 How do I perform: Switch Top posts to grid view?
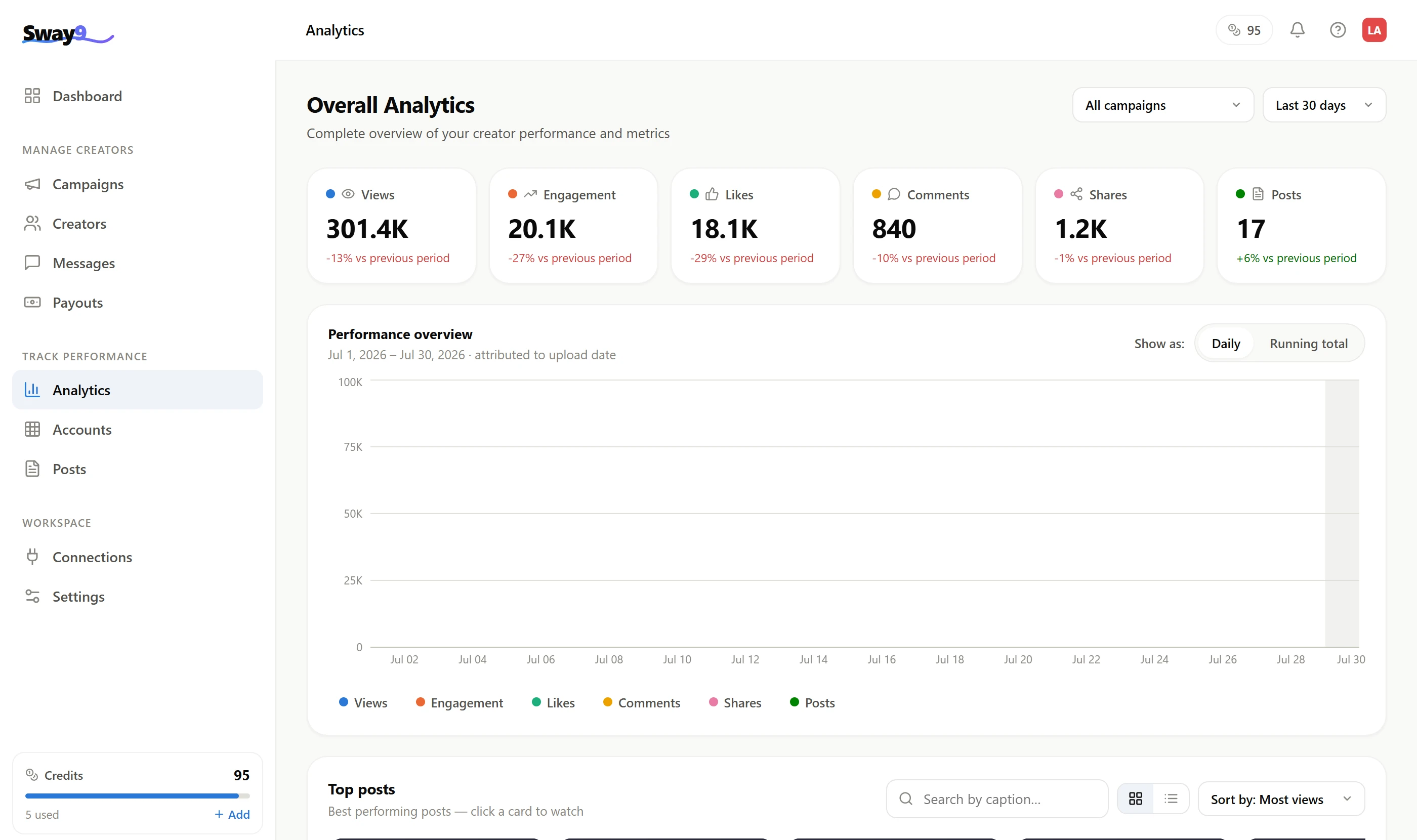click(x=1135, y=799)
